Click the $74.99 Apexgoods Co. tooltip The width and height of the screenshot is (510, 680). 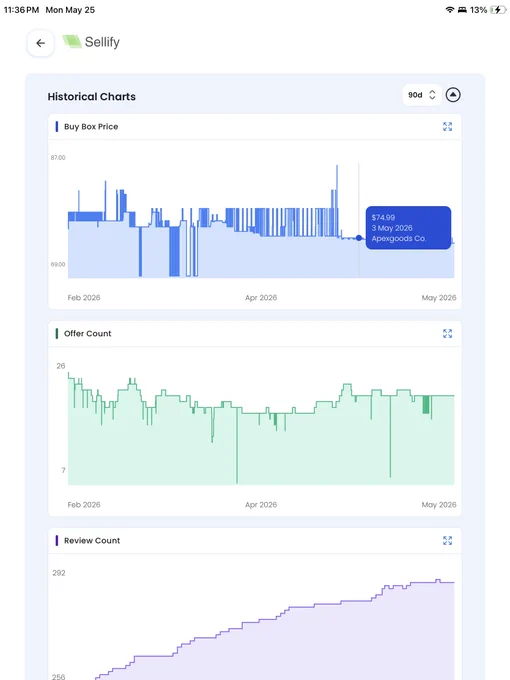(x=408, y=228)
